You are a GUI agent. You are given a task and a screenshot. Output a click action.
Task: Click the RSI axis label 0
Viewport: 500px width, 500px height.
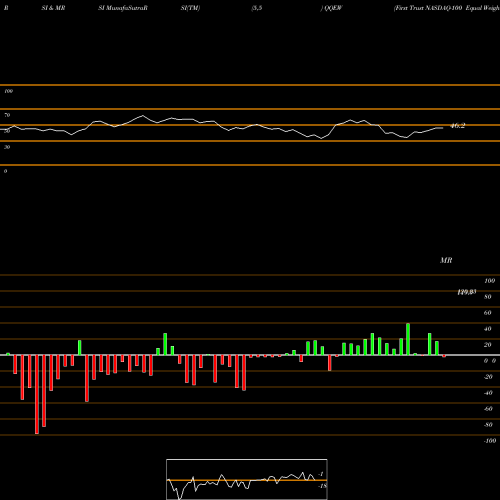pyautogui.click(x=5, y=171)
